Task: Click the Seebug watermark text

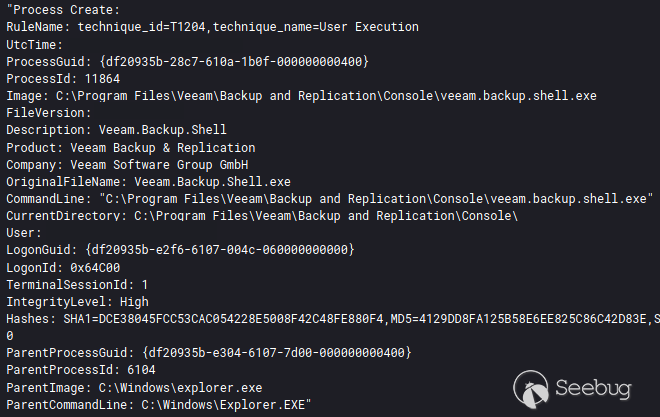Action: (592, 388)
